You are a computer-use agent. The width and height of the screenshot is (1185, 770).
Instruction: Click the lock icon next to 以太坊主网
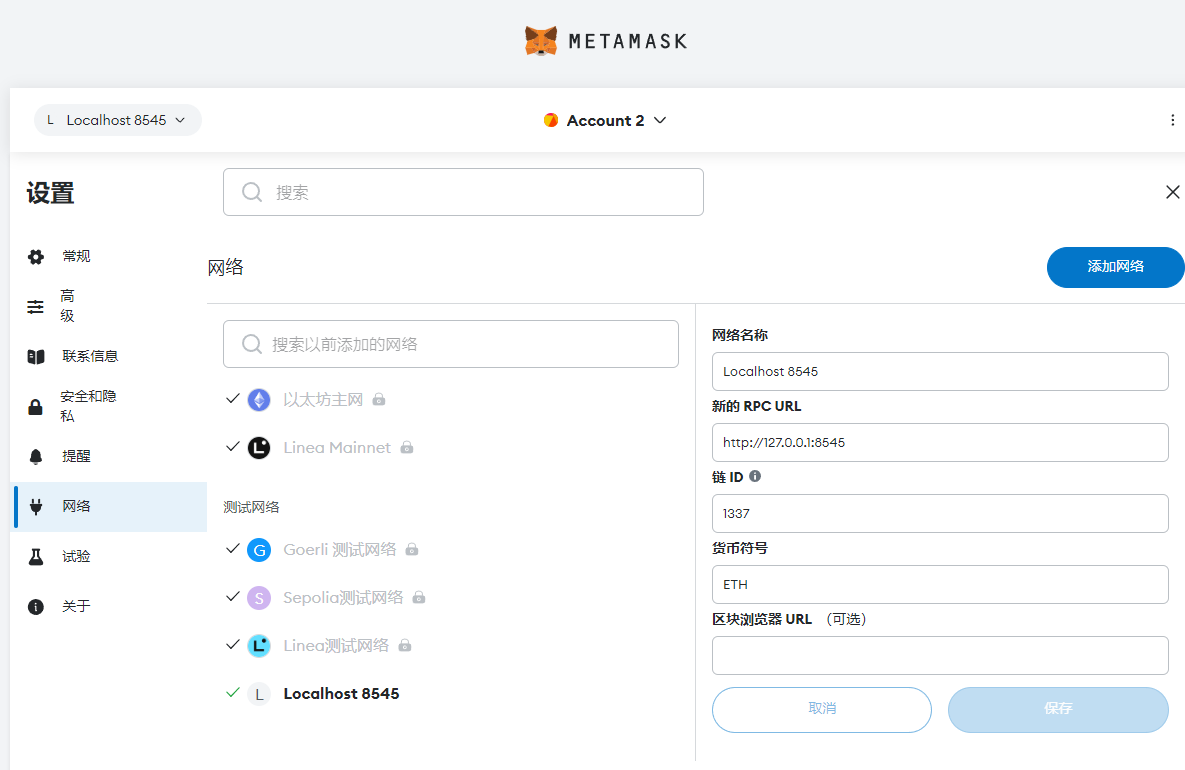(379, 399)
